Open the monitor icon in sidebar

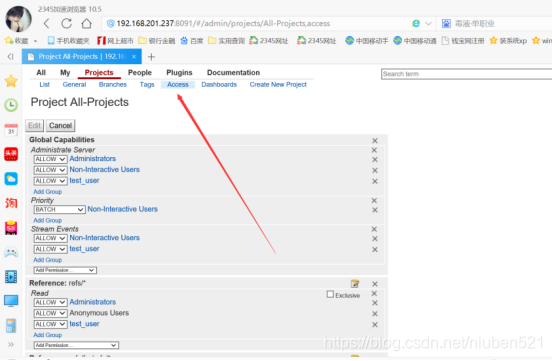tap(11, 301)
